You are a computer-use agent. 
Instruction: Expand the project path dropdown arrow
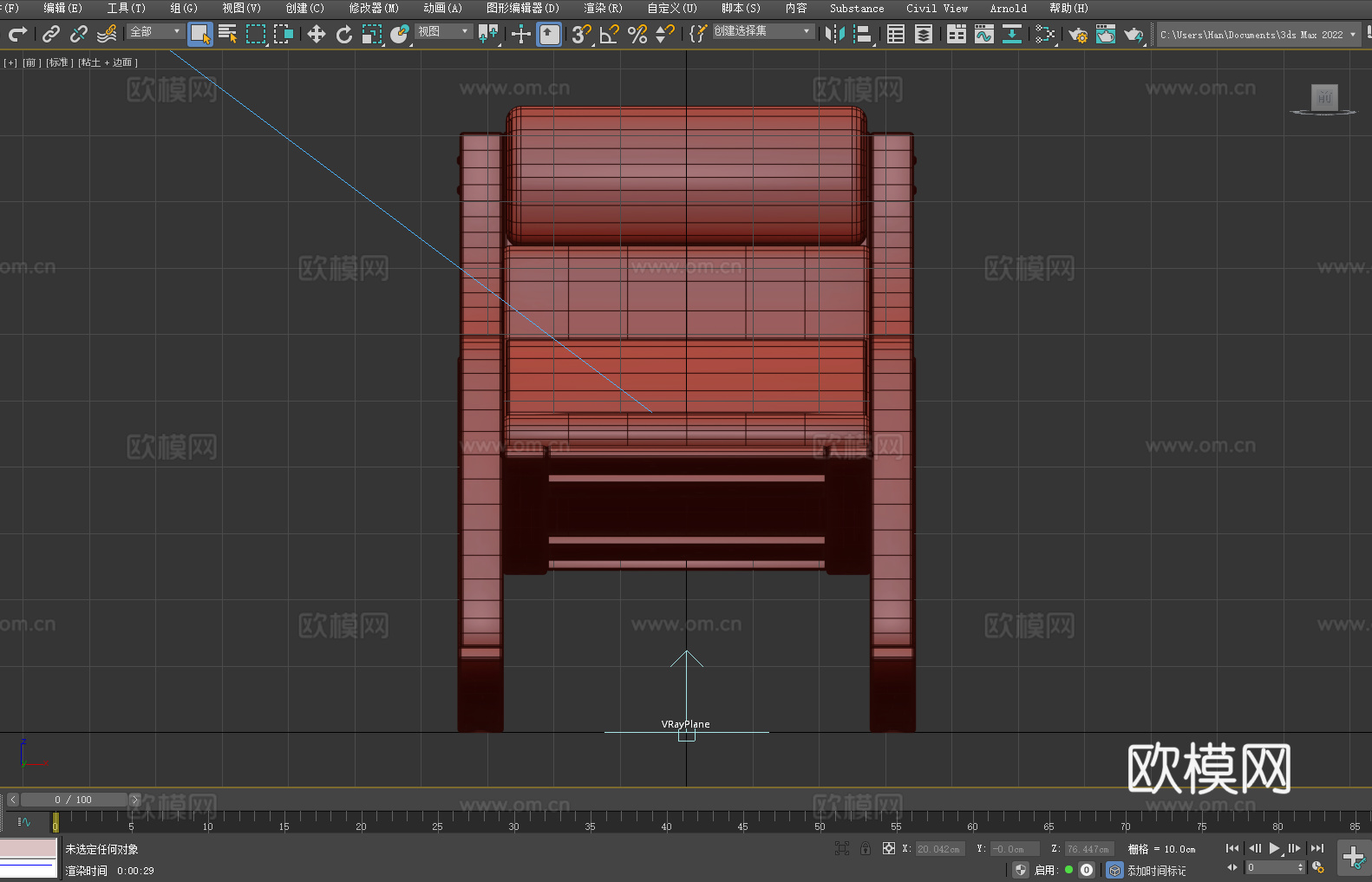[1352, 35]
